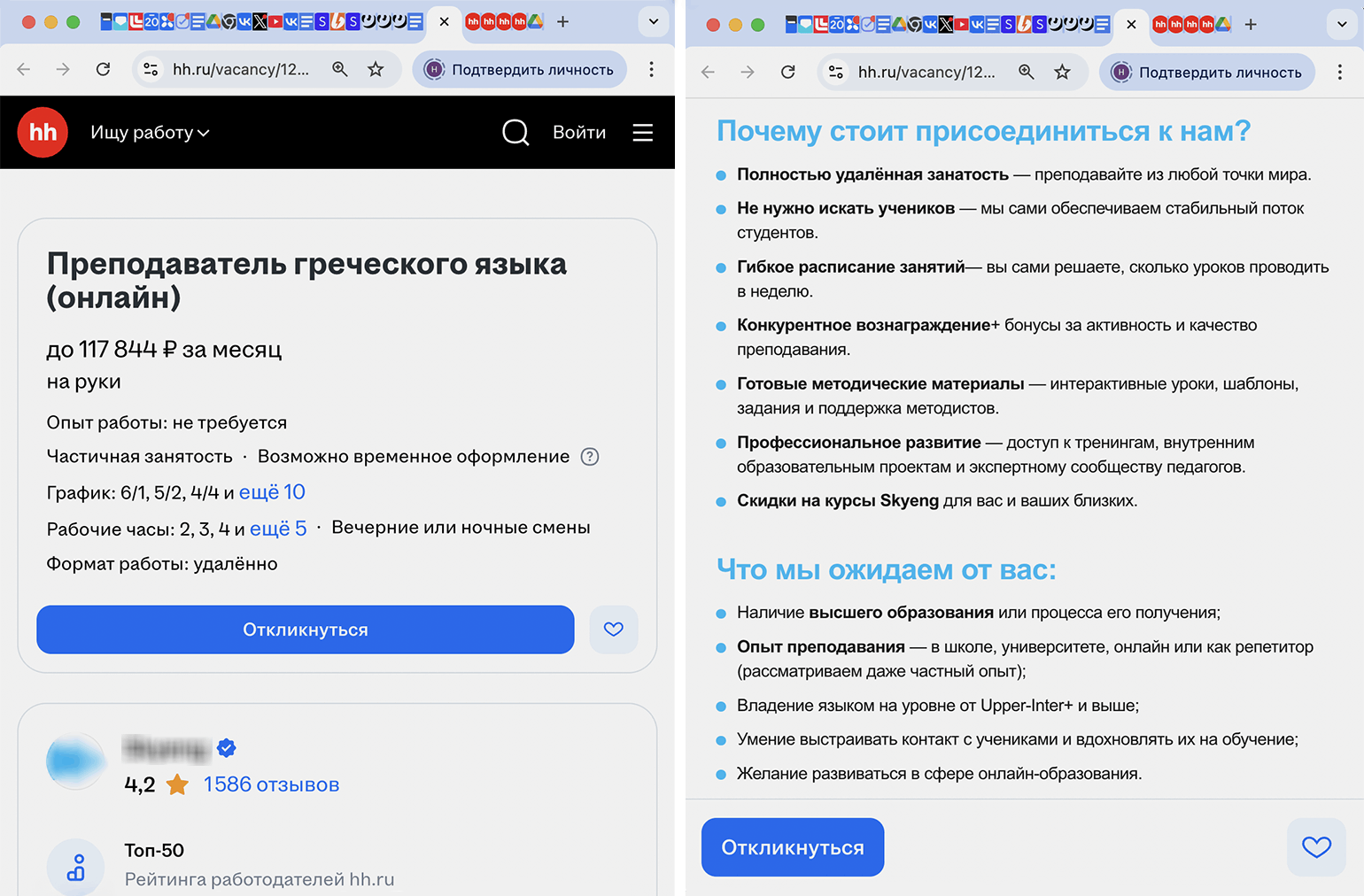
Task: Go back in the right browser window
Action: (709, 73)
